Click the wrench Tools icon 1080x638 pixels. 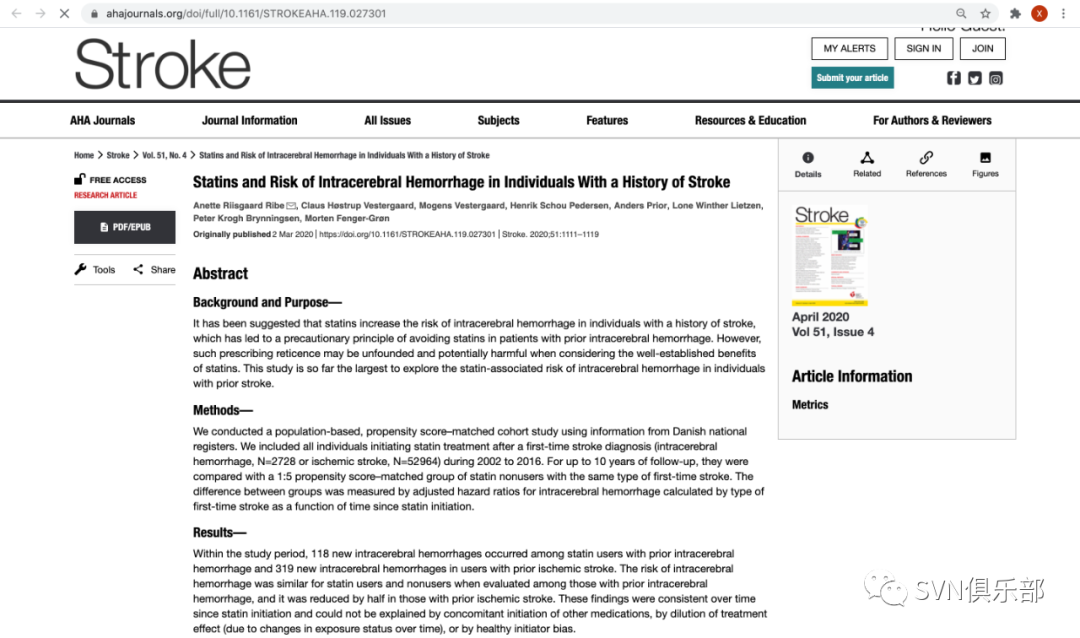click(81, 269)
